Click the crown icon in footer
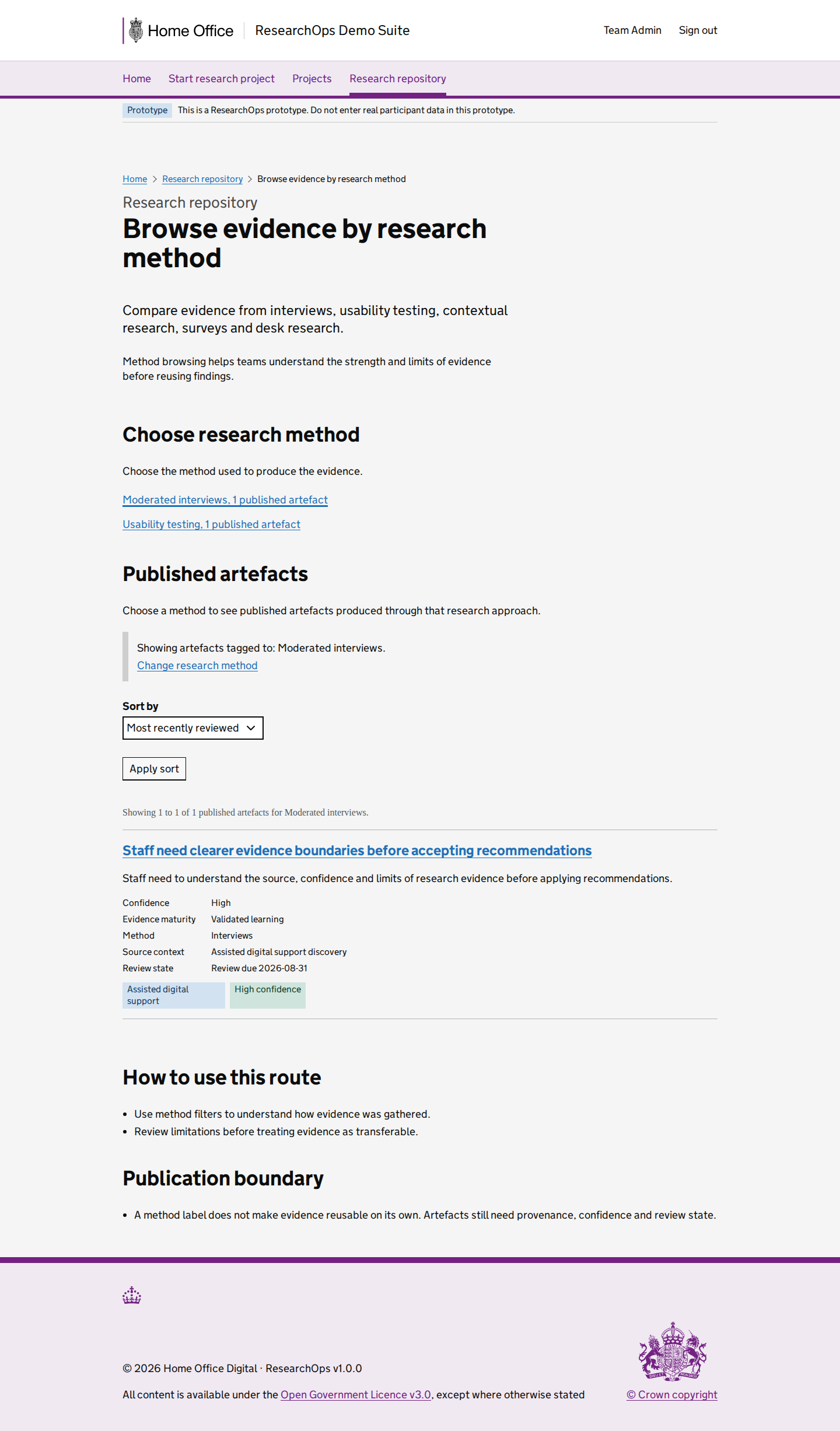This screenshot has width=840, height=1431. click(x=132, y=1295)
